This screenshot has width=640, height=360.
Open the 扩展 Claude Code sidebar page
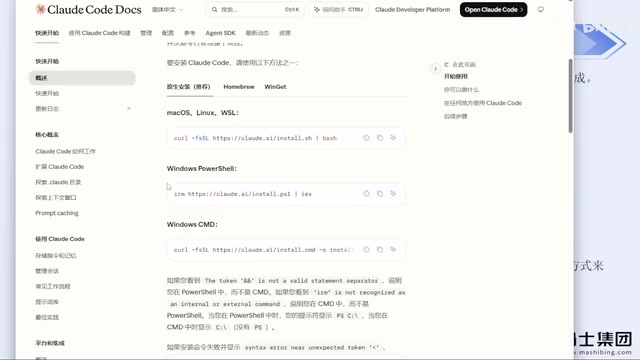click(x=60, y=167)
